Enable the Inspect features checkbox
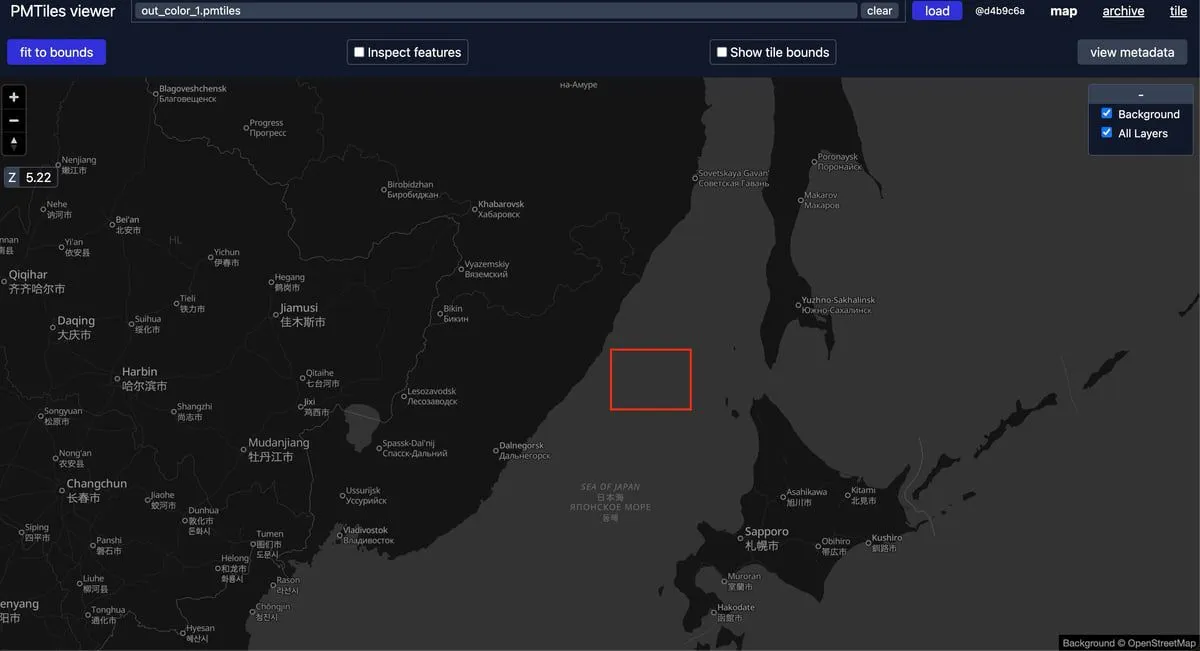1200x651 pixels. coord(360,52)
